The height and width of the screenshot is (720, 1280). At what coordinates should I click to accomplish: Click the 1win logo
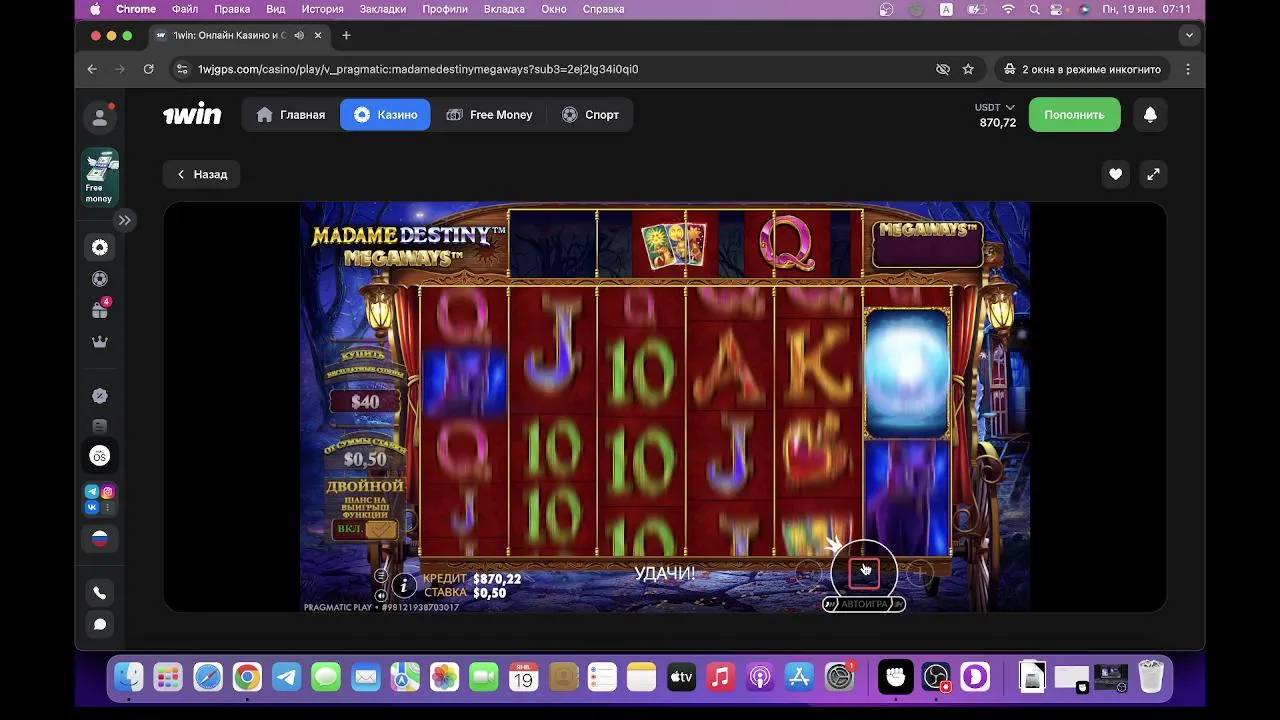(192, 114)
